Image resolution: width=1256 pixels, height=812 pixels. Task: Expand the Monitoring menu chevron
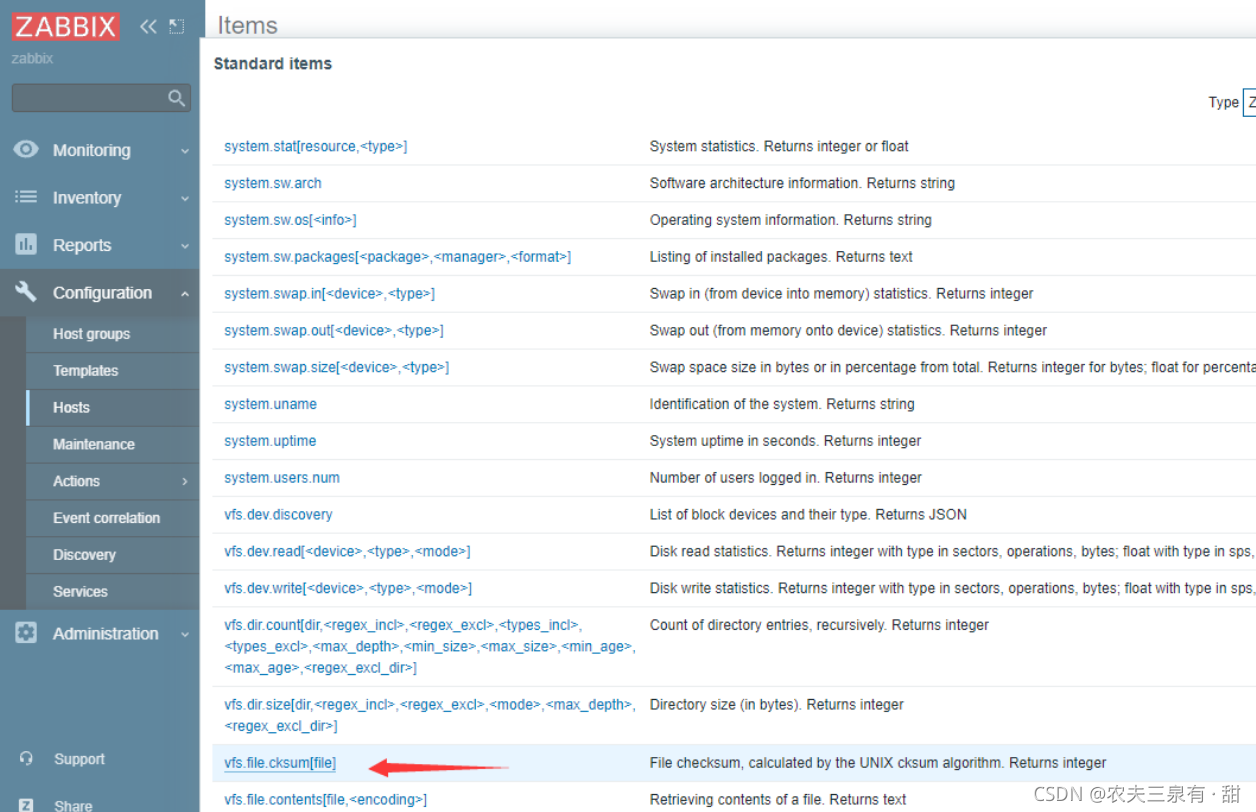point(185,151)
